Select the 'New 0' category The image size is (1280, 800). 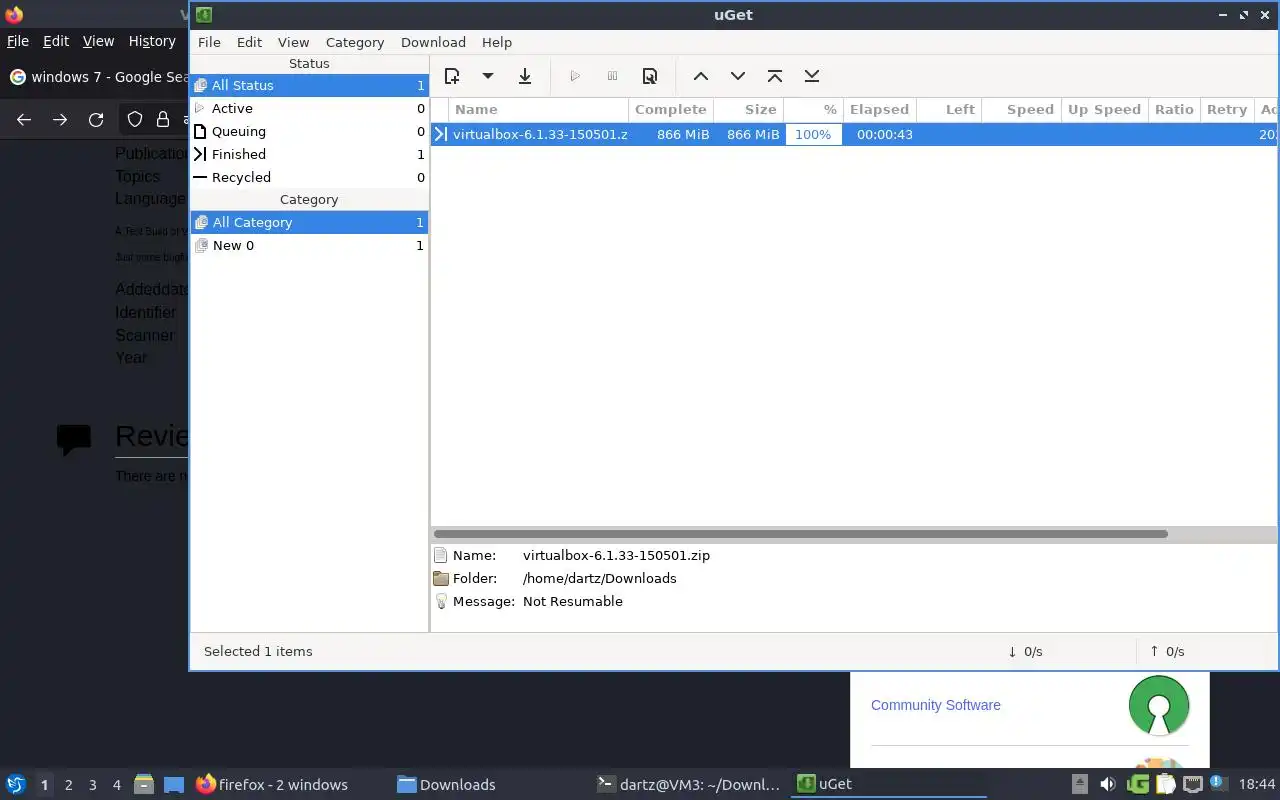click(x=309, y=245)
